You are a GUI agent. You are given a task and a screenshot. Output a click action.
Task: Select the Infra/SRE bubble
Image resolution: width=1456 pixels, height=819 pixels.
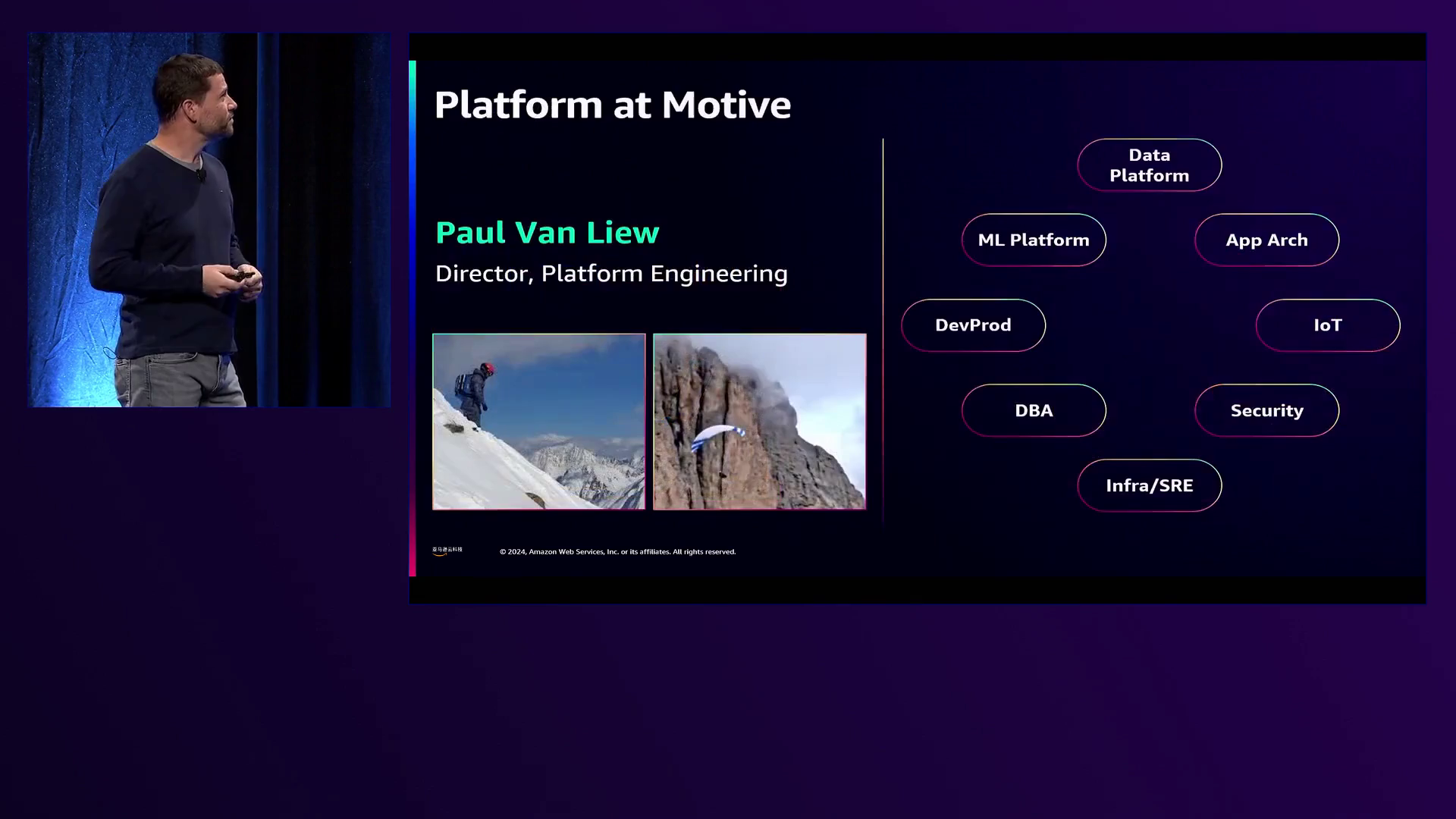pos(1149,485)
